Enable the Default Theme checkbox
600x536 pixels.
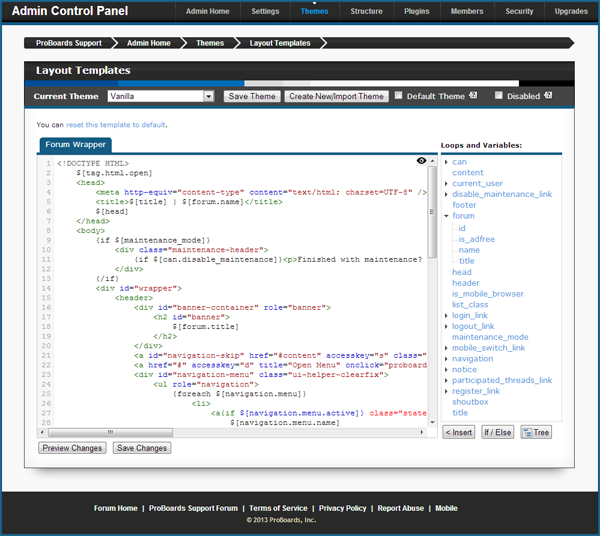tap(399, 96)
